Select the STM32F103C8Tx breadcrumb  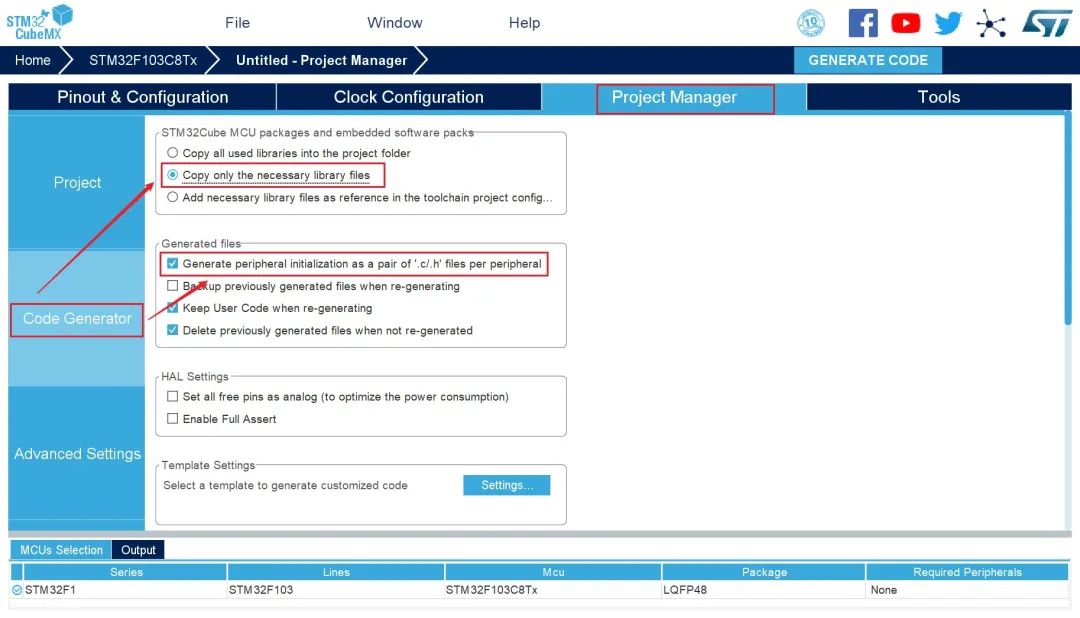coord(143,60)
